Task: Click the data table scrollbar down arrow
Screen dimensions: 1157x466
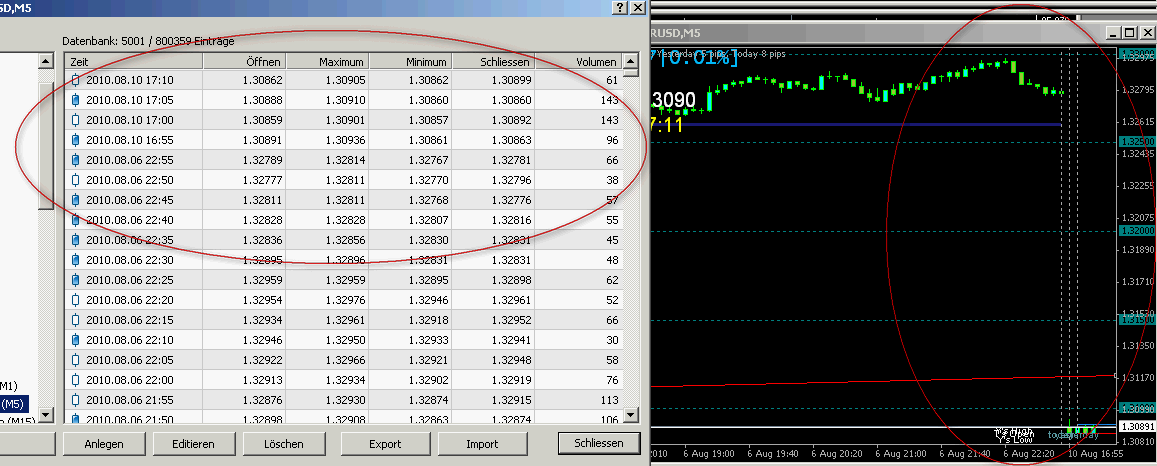Action: [x=631, y=418]
